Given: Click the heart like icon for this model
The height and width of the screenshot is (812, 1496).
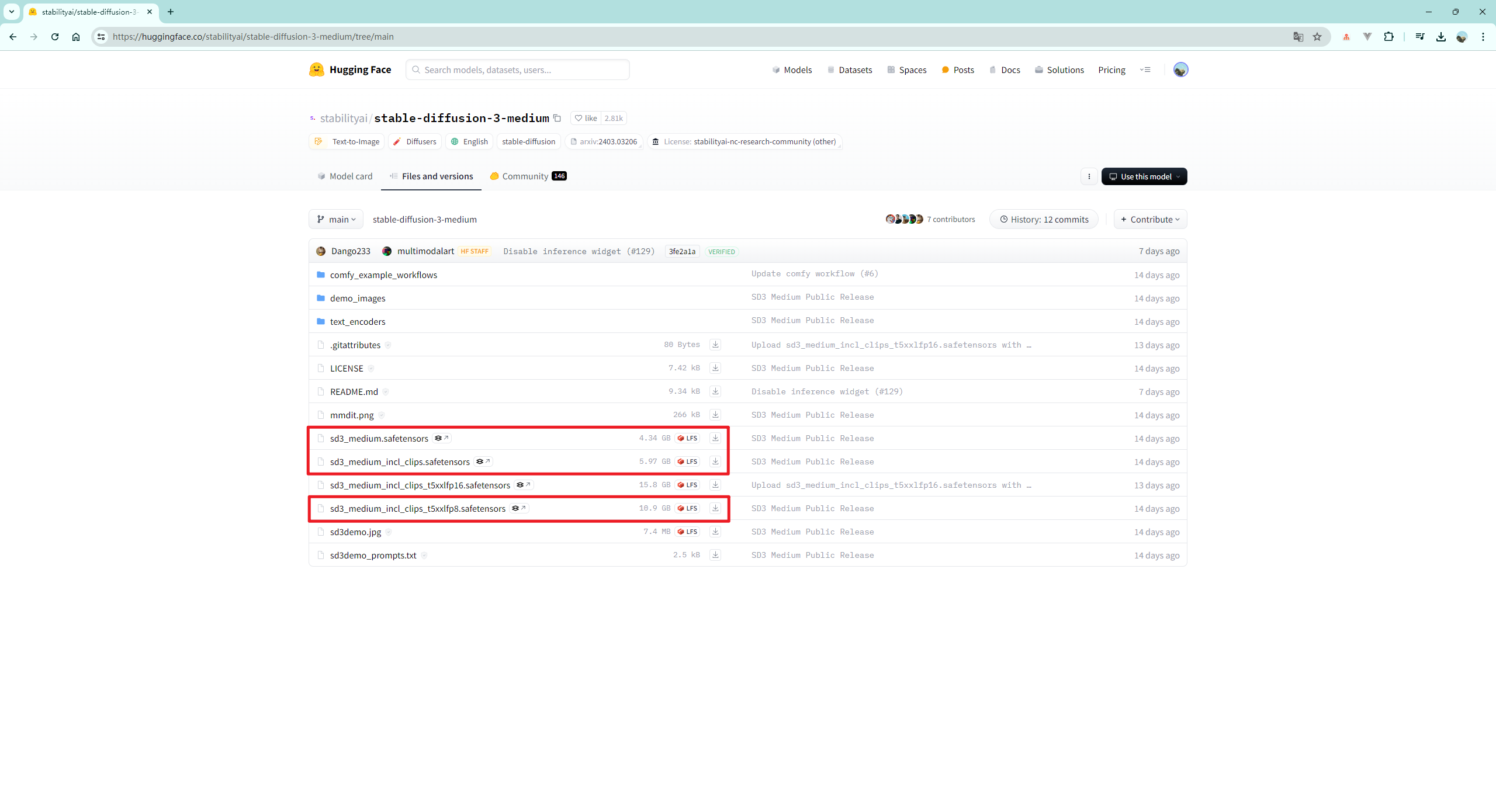Looking at the screenshot, I should click(578, 118).
